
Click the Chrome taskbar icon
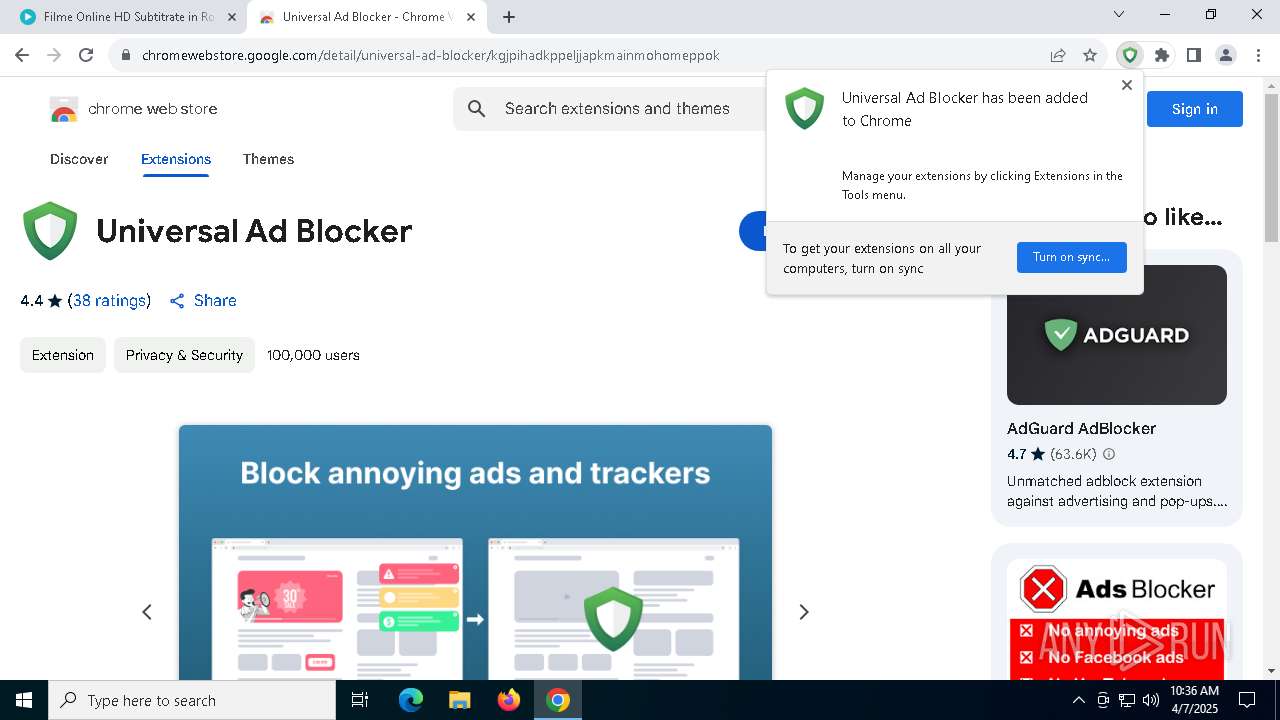tap(558, 700)
